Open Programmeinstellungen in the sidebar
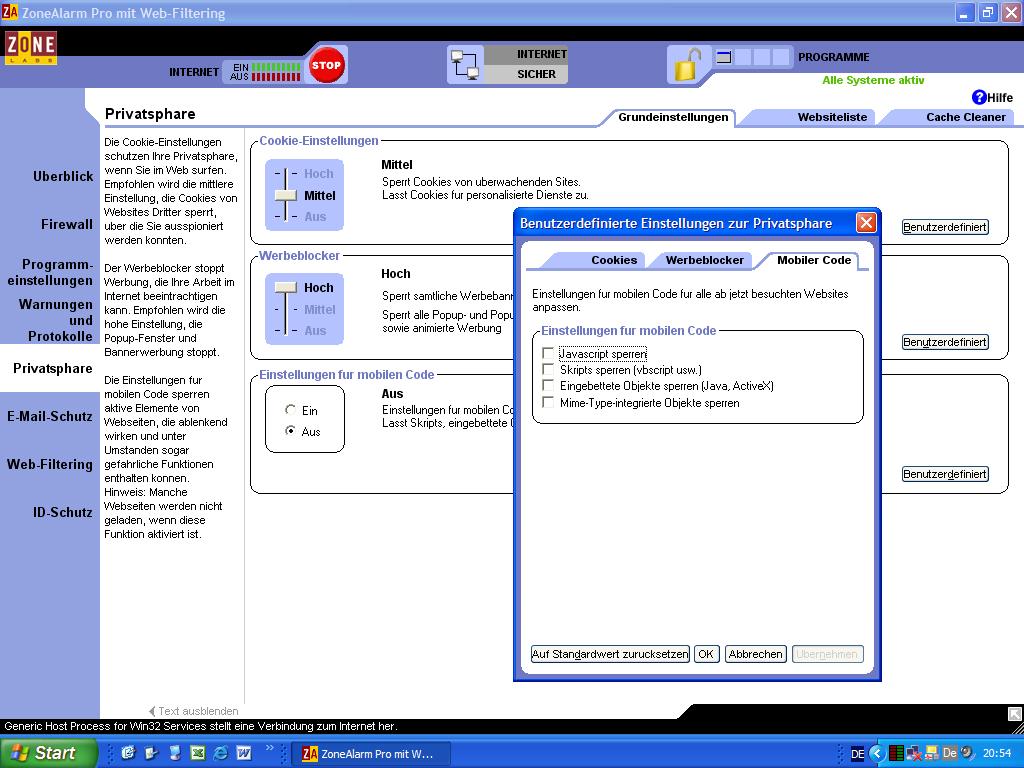 pyautogui.click(x=50, y=272)
